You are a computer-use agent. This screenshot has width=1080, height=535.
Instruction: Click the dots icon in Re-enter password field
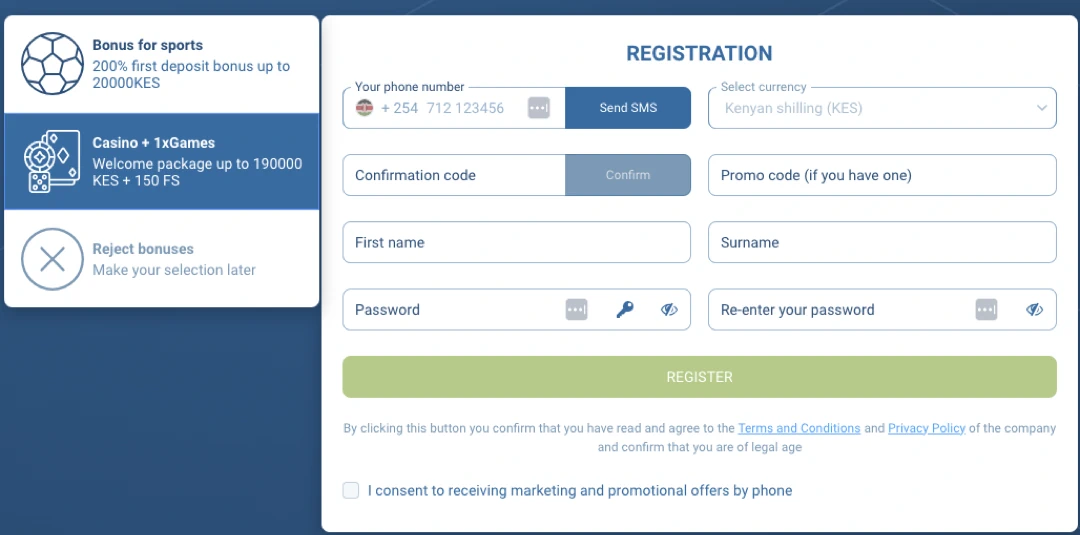point(986,310)
